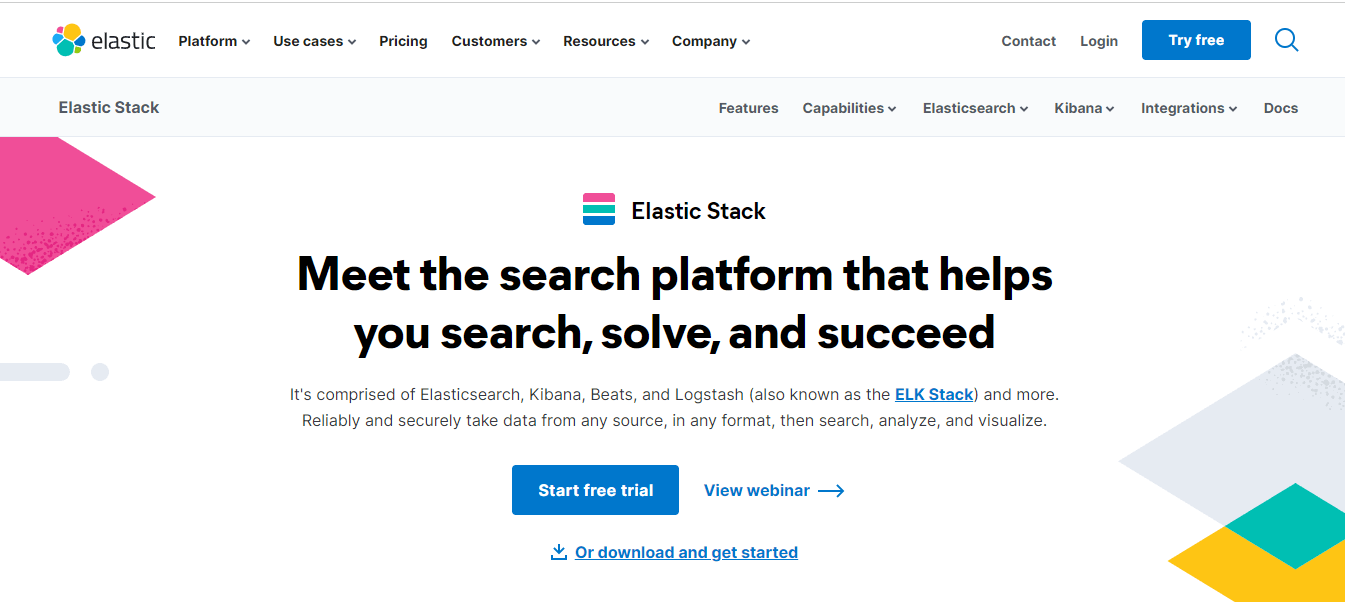The width and height of the screenshot is (1345, 602).
Task: Open the Resources dropdown
Action: 605,41
